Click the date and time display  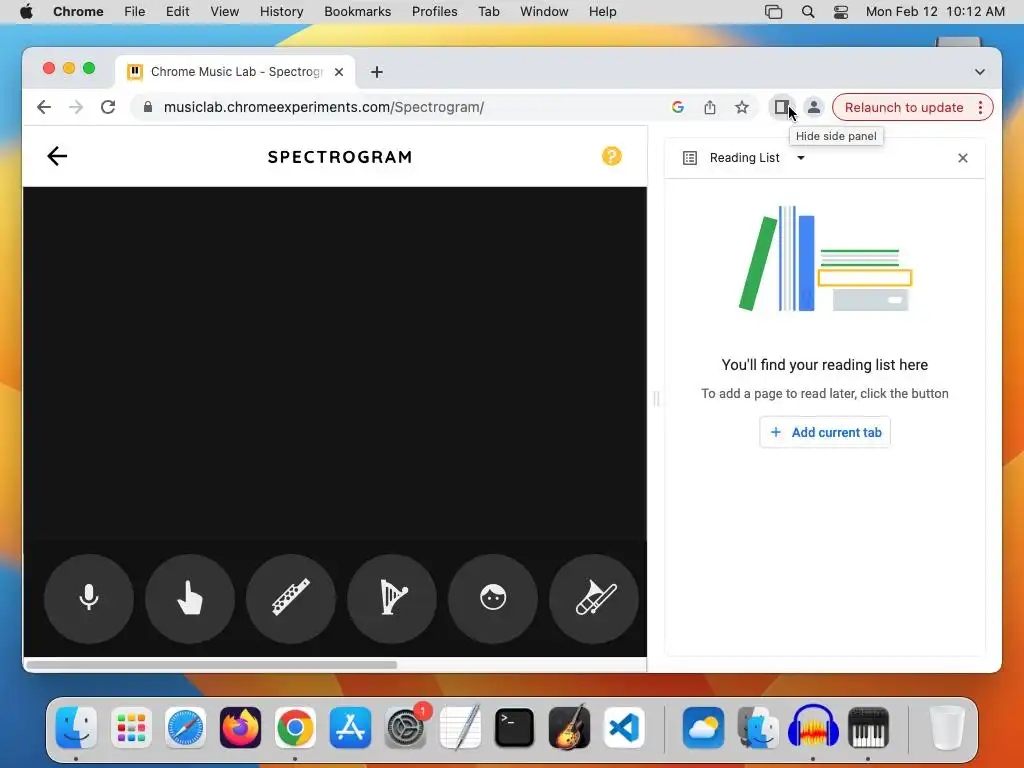(935, 12)
